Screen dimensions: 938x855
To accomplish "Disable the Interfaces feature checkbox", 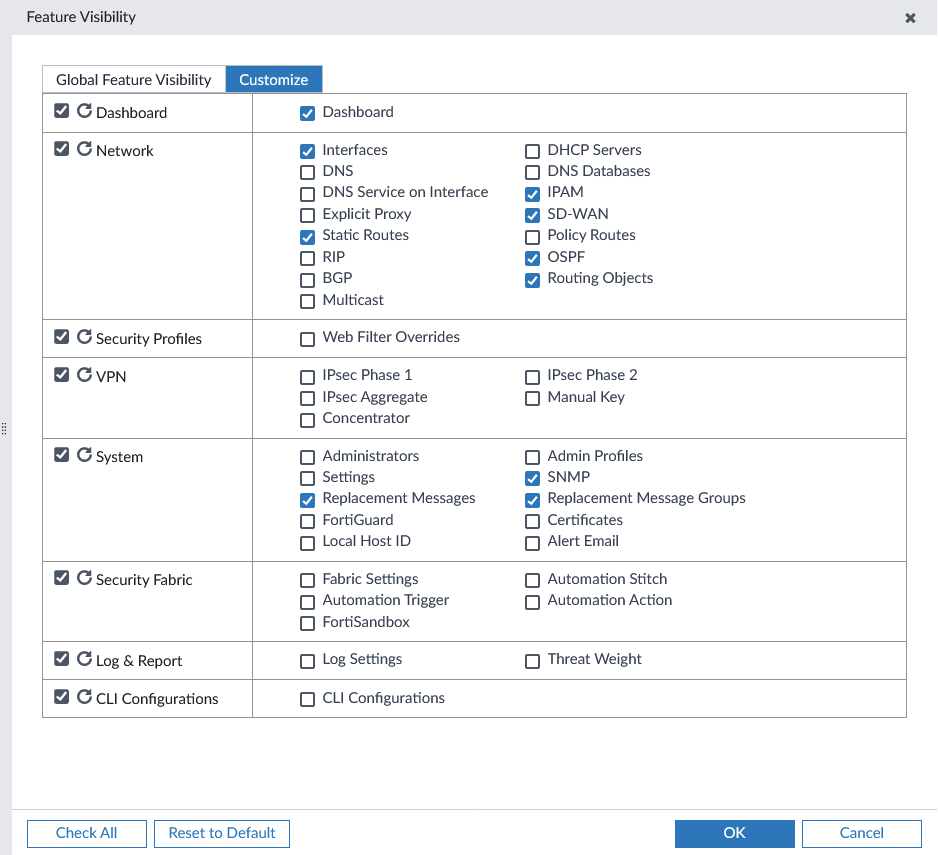I will pyautogui.click(x=307, y=151).
